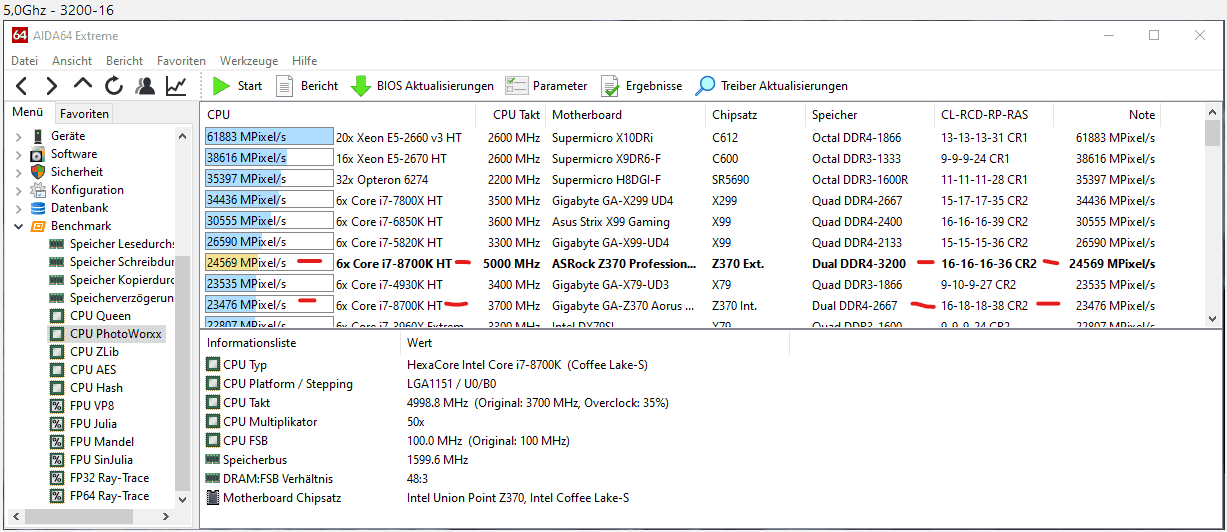Image resolution: width=1227 pixels, height=532 pixels.
Task: Select Speicher Schreibdurchsatz in tree
Action: (x=112, y=262)
